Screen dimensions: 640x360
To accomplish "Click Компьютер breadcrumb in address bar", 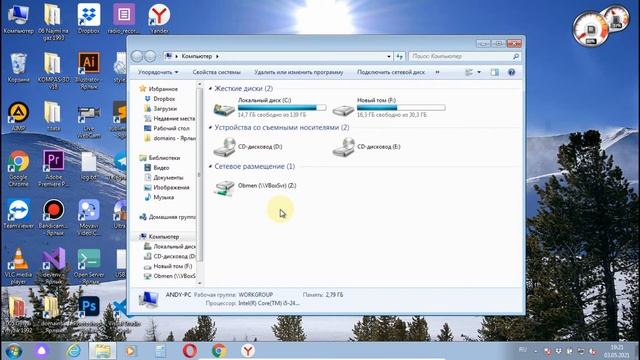I will (x=197, y=56).
